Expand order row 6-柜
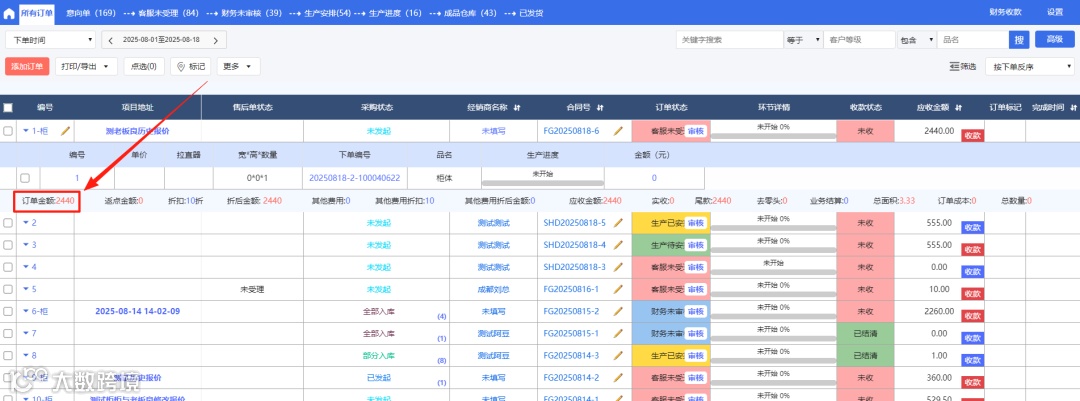 point(26,311)
